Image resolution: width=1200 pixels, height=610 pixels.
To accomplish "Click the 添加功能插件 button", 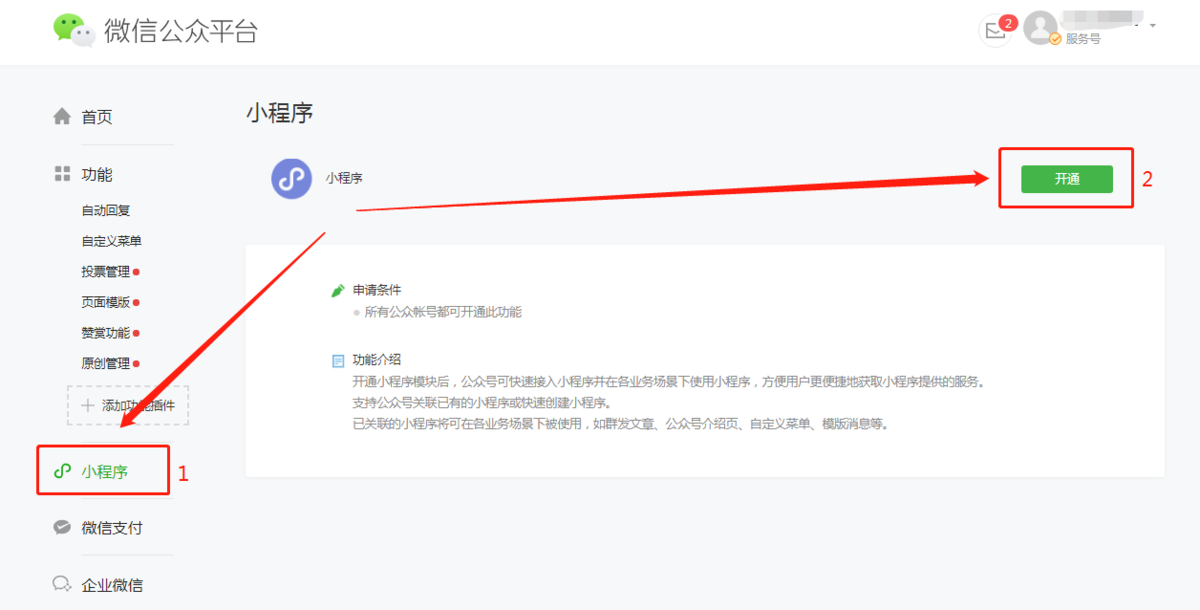I will (x=128, y=406).
